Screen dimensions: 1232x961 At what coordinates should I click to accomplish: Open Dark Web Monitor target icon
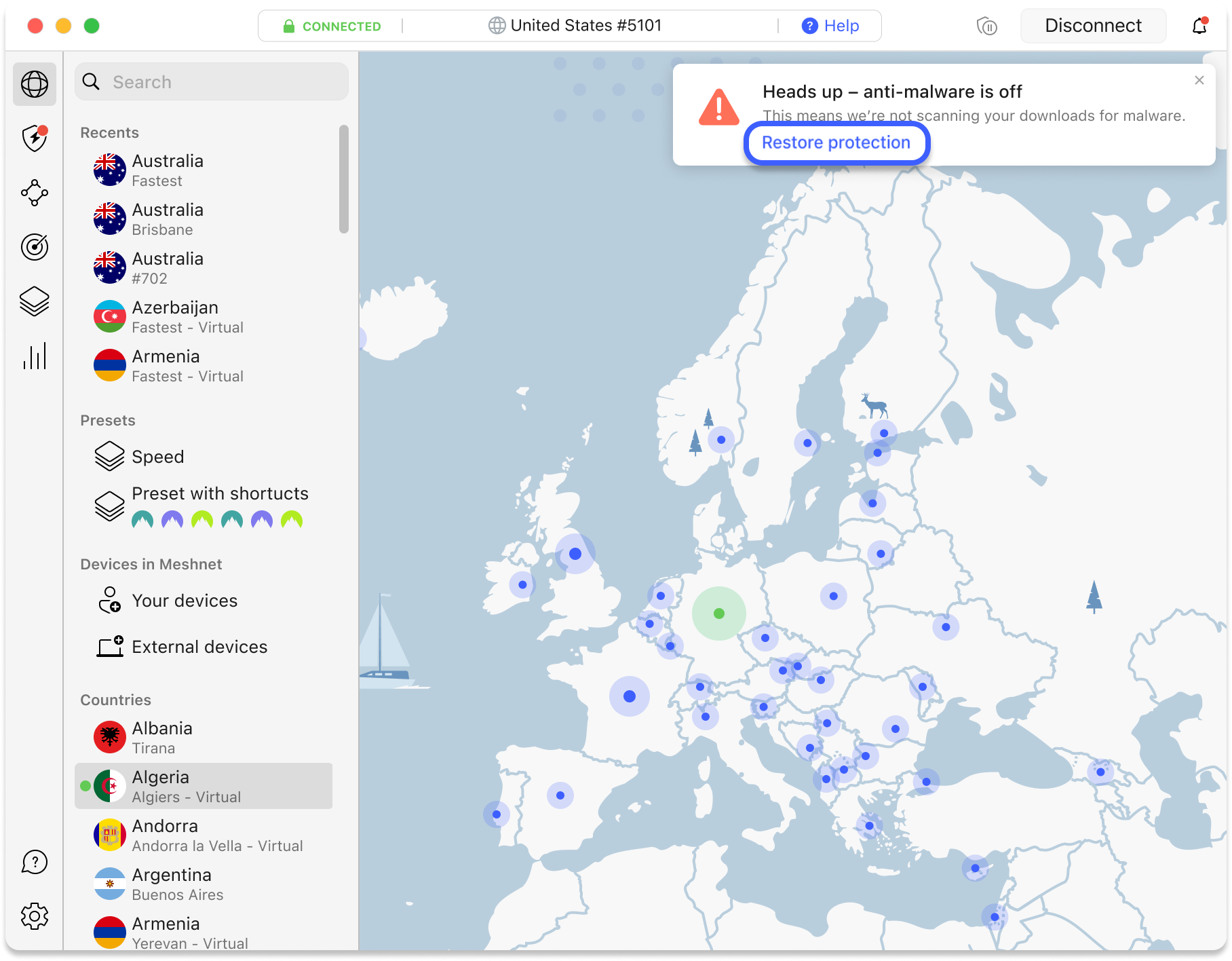click(x=35, y=247)
